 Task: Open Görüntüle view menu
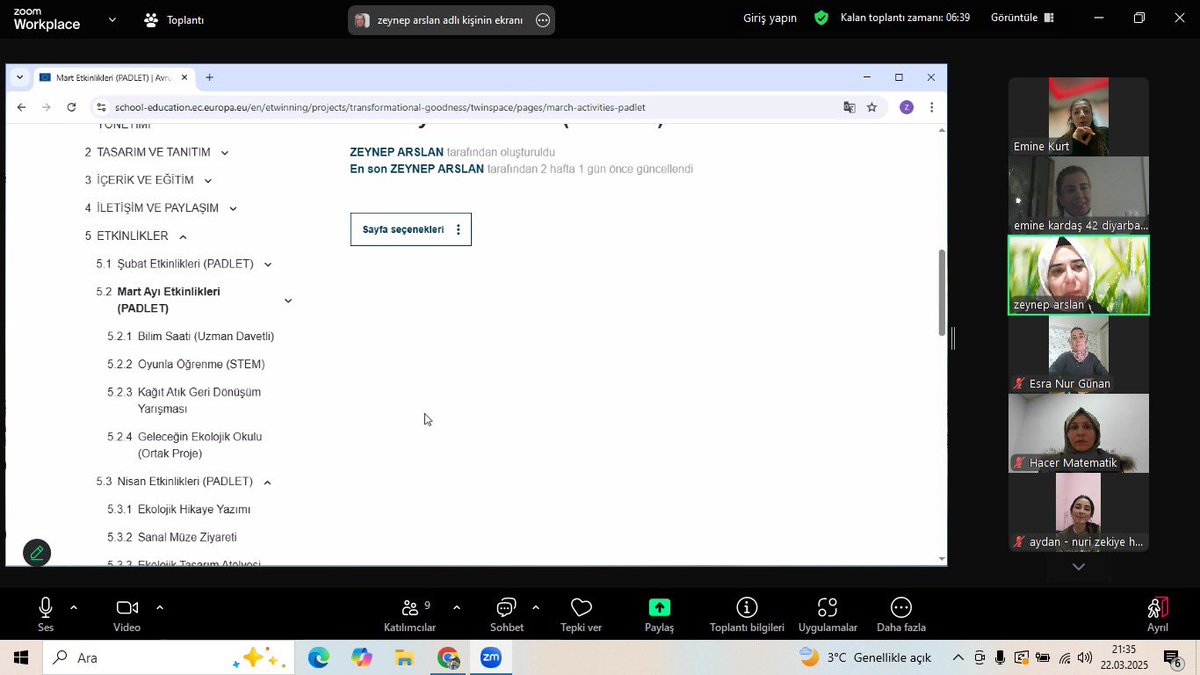pyautogui.click(x=1022, y=18)
